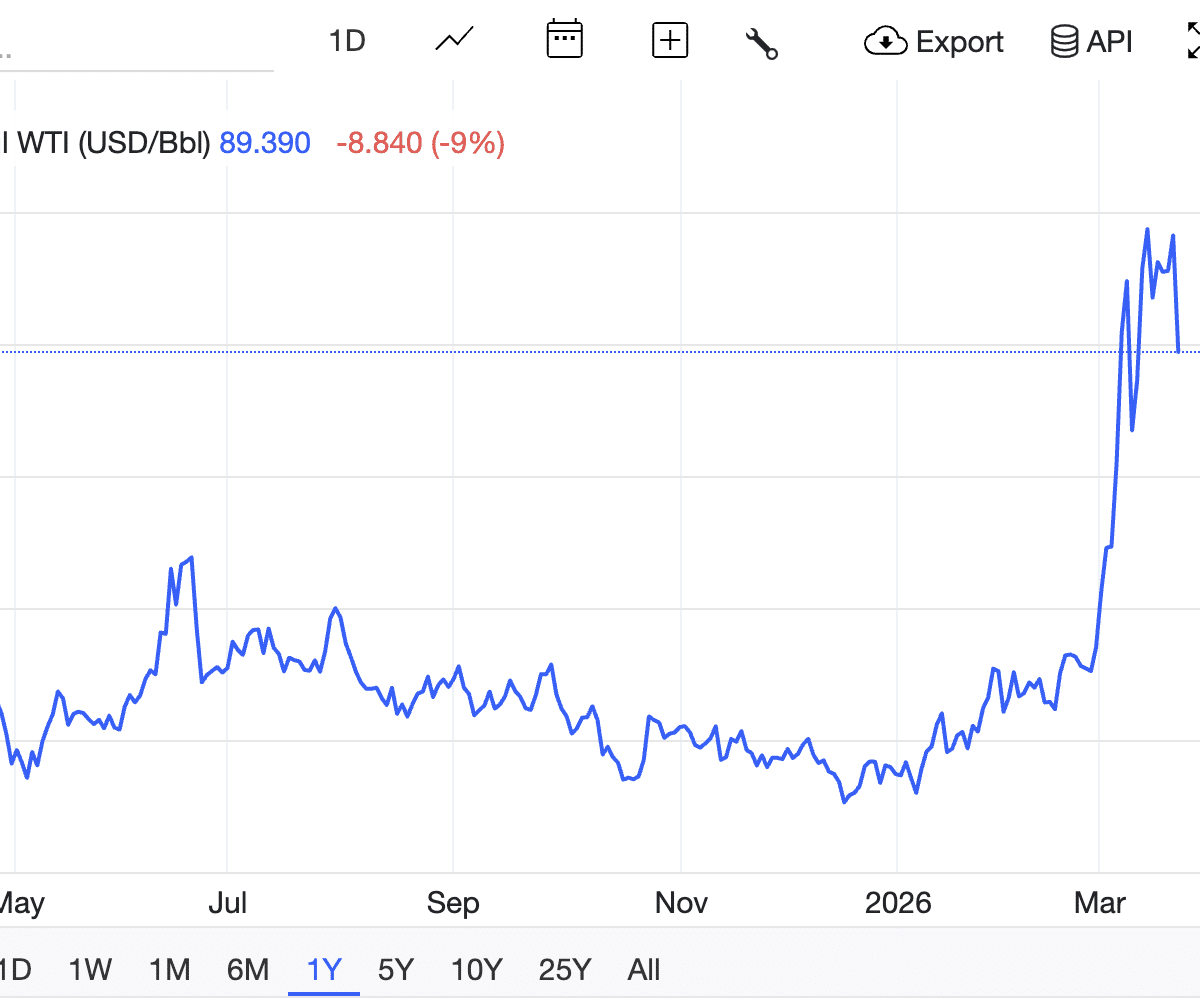The height and width of the screenshot is (1002, 1200).
Task: Click the cloud download Export icon
Action: click(885, 42)
